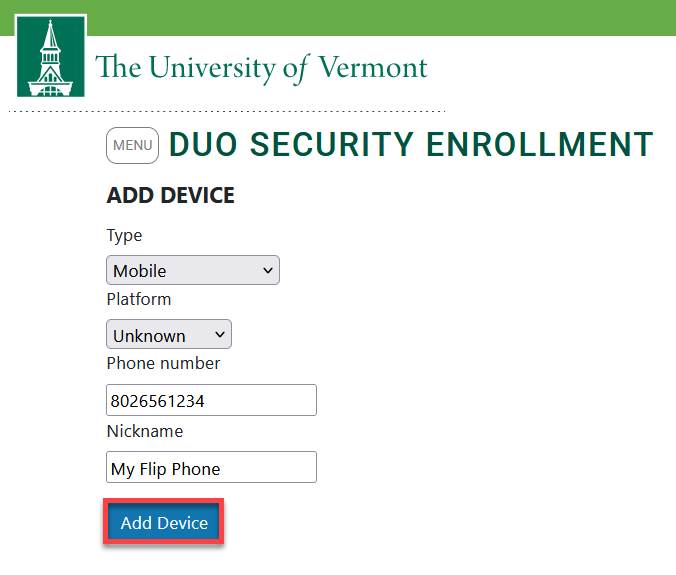The height and width of the screenshot is (575, 676).
Task: Click the Phone number field label
Action: 163,363
